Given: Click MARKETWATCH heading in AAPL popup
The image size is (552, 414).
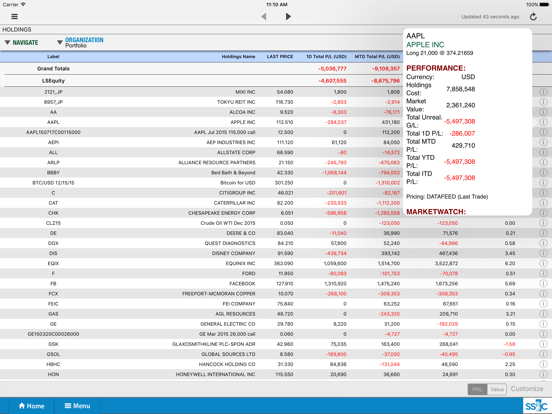Looking at the screenshot, I should click(436, 212).
